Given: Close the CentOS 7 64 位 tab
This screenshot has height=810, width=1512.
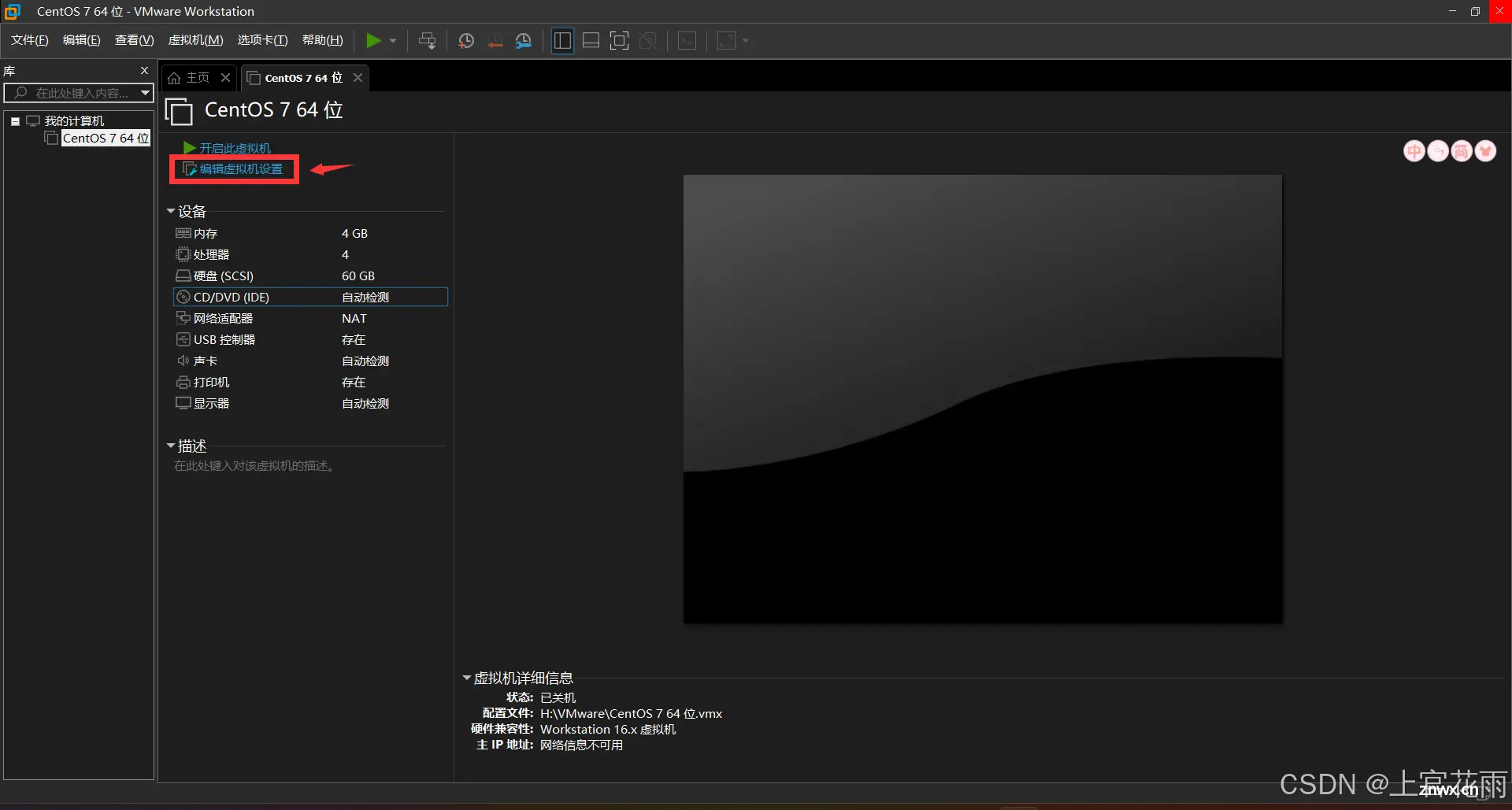Looking at the screenshot, I should tap(358, 77).
